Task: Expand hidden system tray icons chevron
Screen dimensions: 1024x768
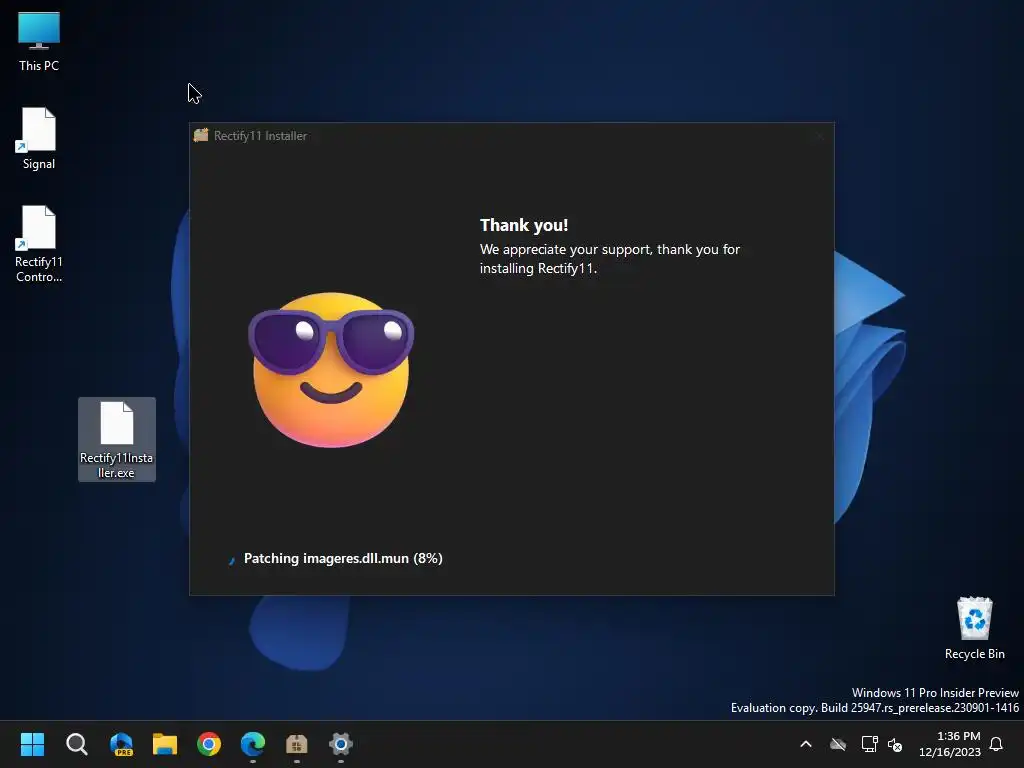Action: tap(806, 744)
